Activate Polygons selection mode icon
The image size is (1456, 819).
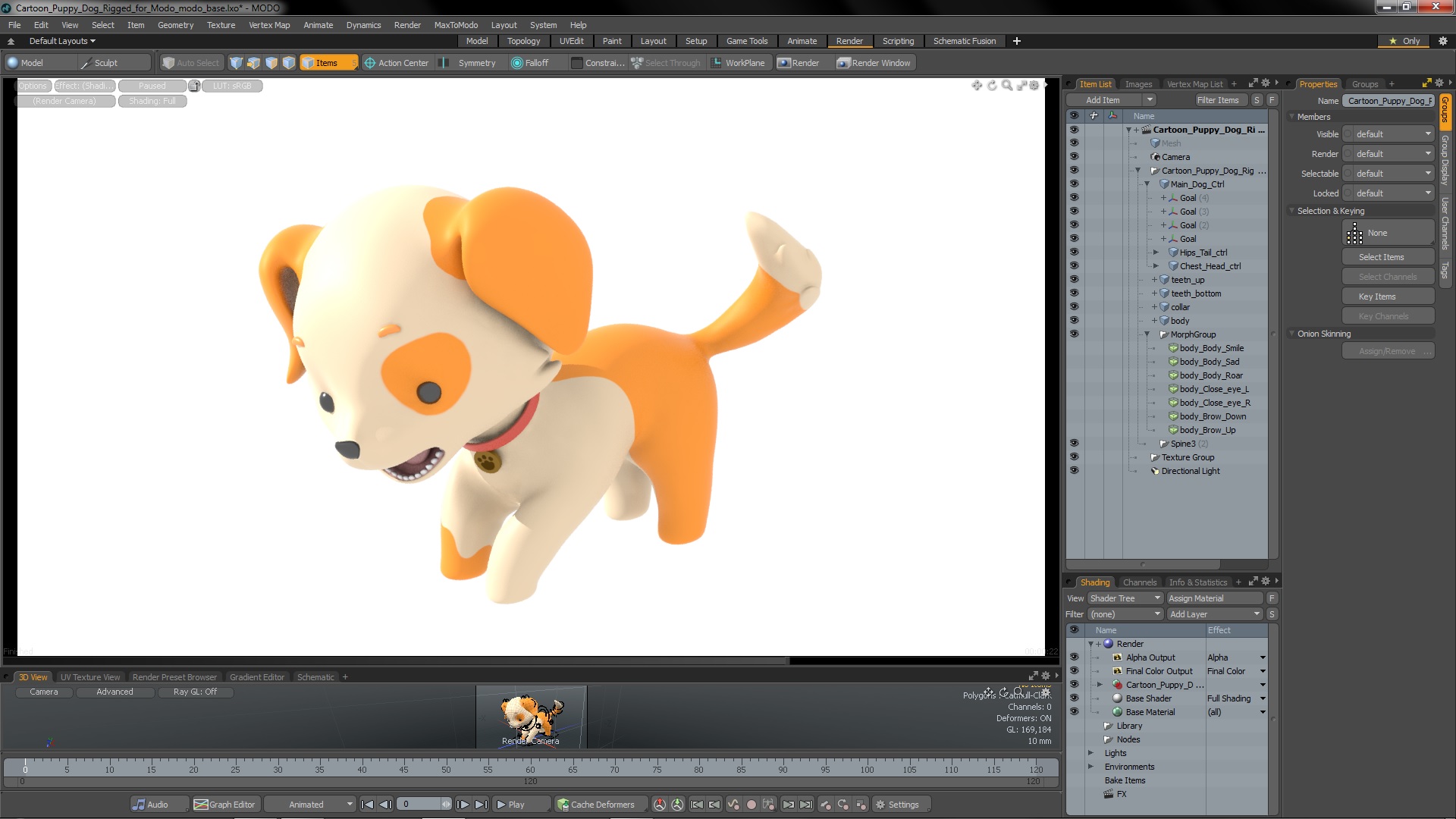pyautogui.click(x=271, y=63)
